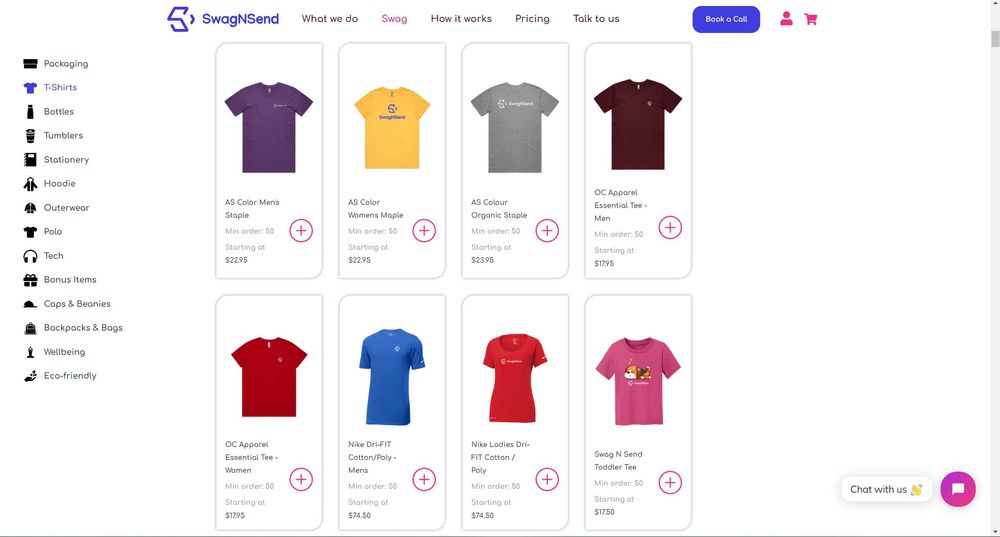Image resolution: width=1000 pixels, height=537 pixels.
Task: Open the red Nike Ladies Dri-FIT image
Action: click(x=515, y=378)
